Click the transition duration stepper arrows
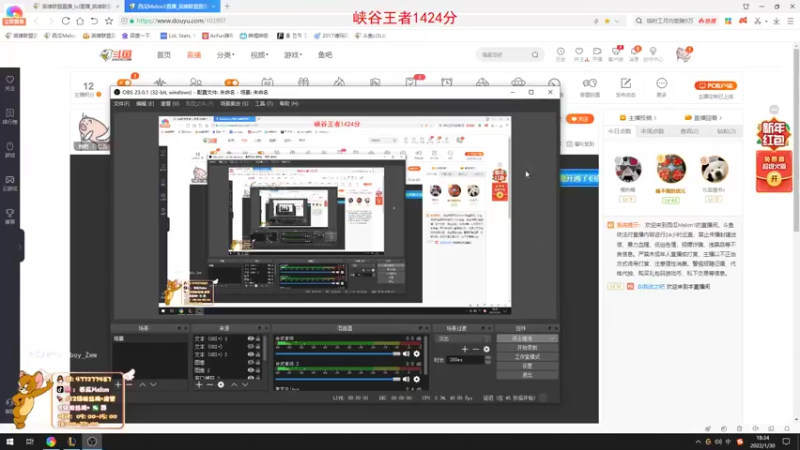800x450 pixels. pyautogui.click(x=488, y=360)
